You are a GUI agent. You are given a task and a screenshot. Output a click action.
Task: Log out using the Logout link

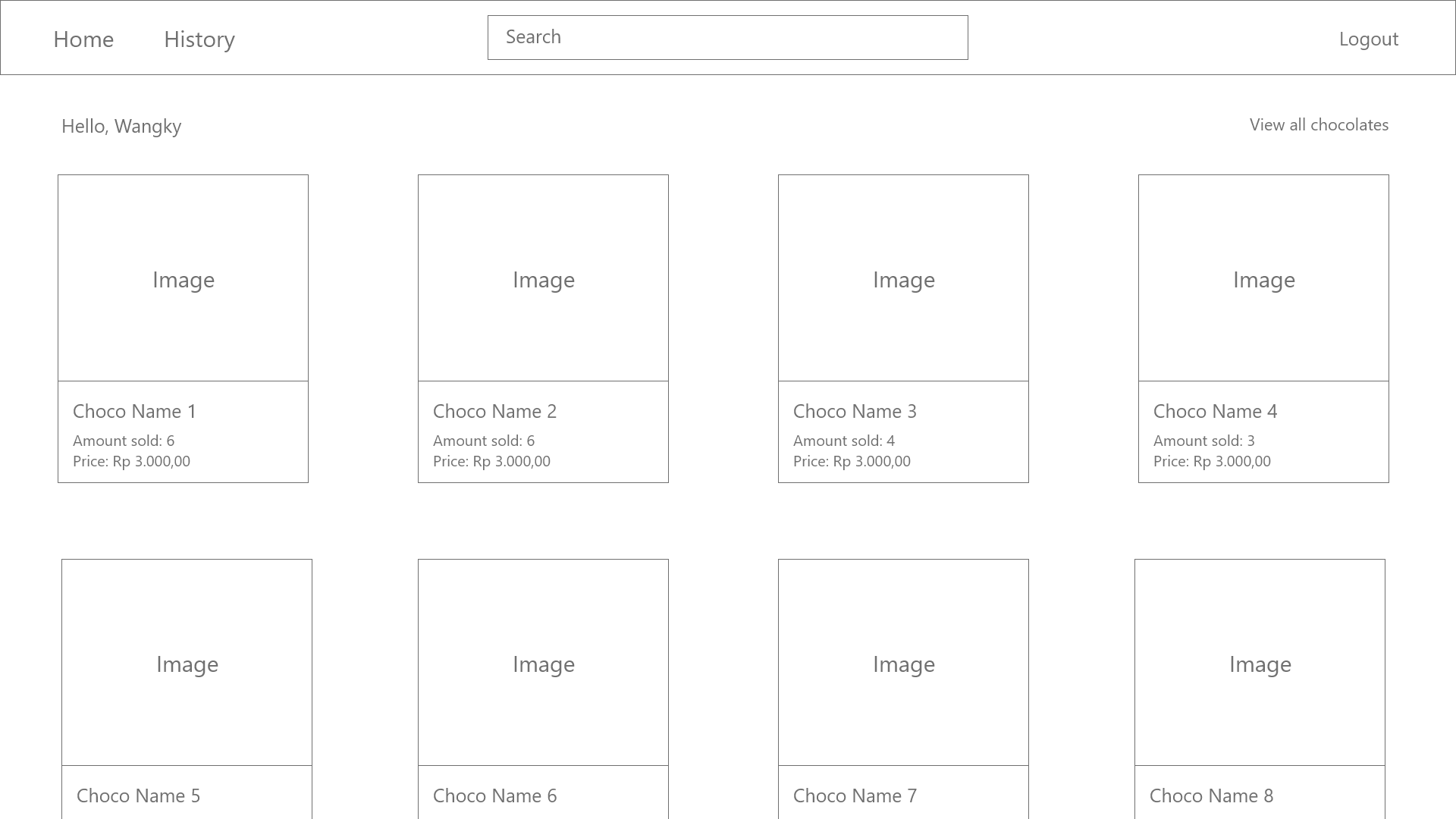click(1368, 39)
